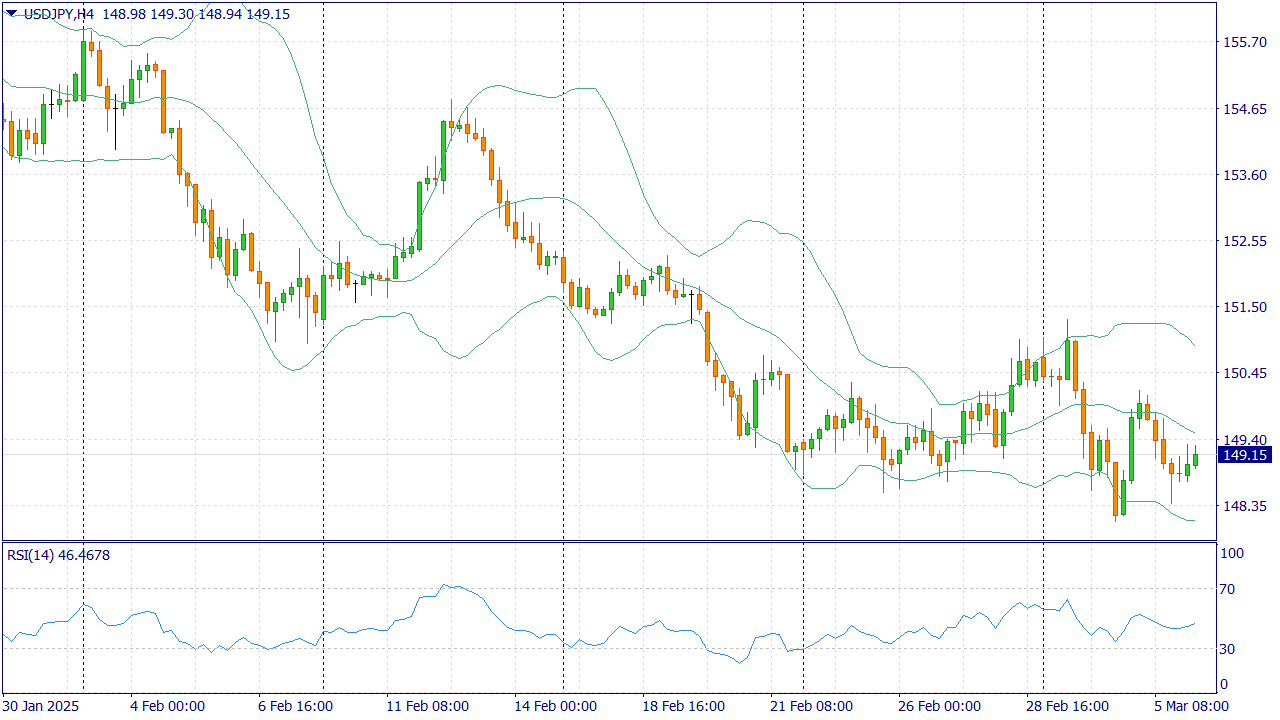This screenshot has height=720, width=1280.
Task: Click the RSI 70 level label
Action: coord(1230,589)
